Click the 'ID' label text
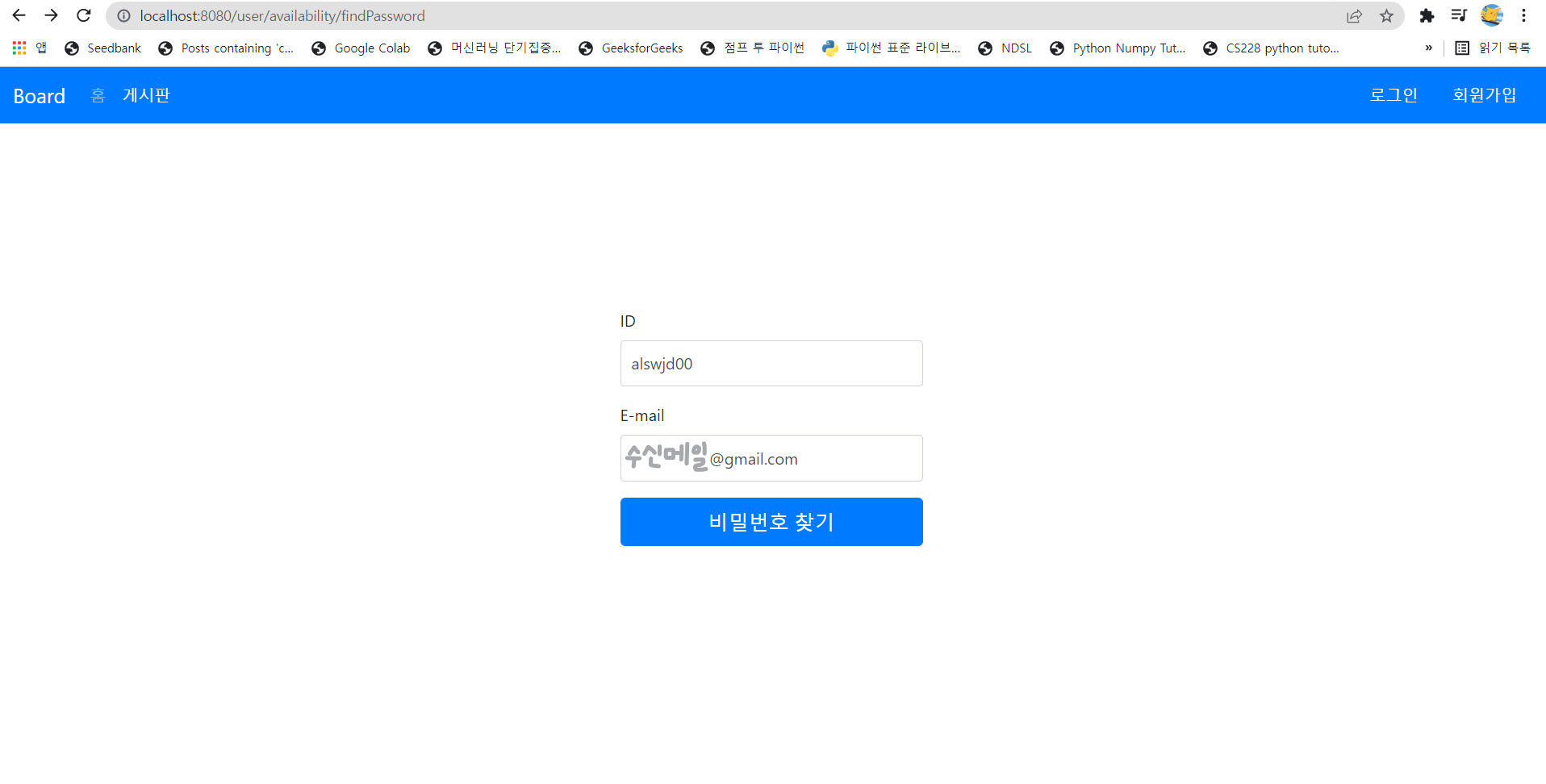 tap(628, 321)
